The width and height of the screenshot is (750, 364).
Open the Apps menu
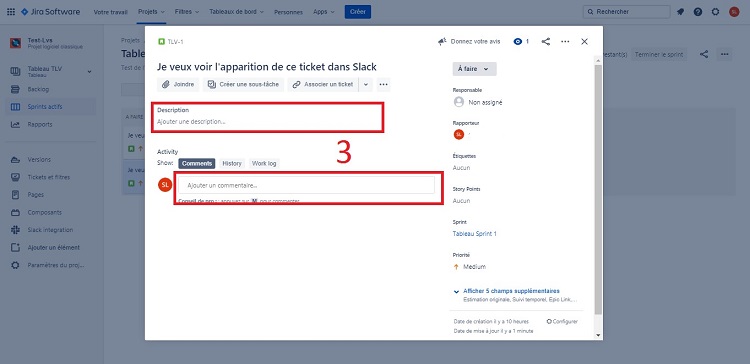coord(323,11)
